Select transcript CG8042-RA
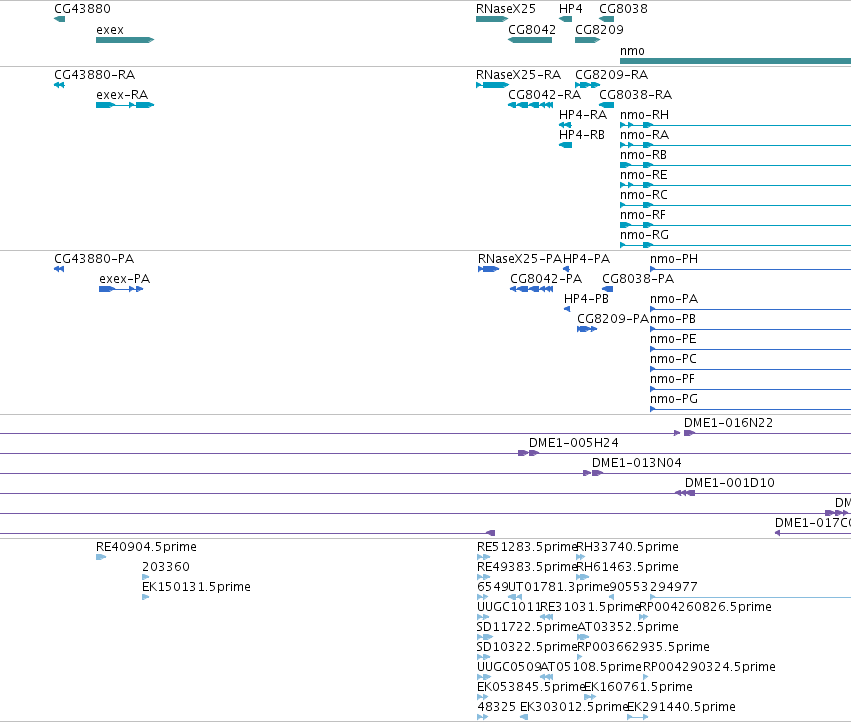Screen dimensions: 851x722 tap(544, 95)
